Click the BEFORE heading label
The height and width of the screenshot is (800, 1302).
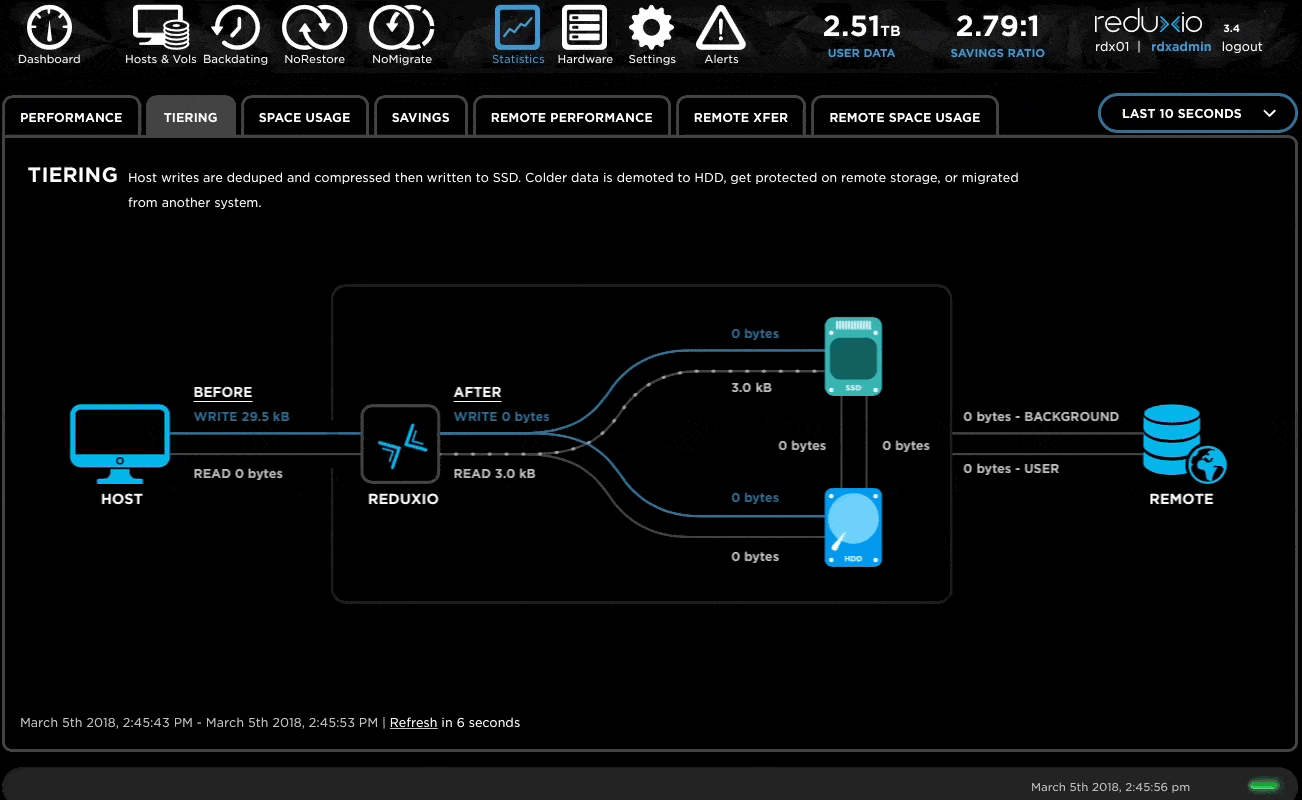coord(223,392)
